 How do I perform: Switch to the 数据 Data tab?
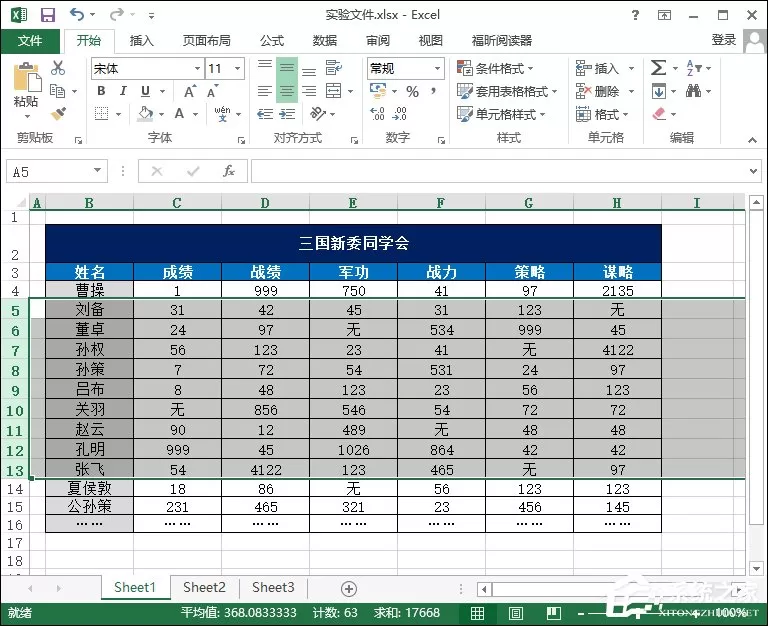click(x=325, y=41)
